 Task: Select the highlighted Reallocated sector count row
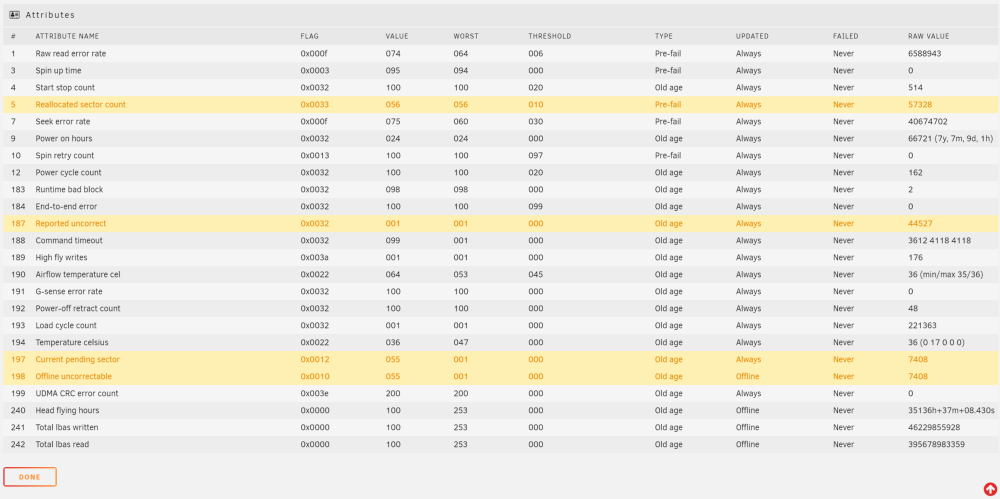[x=500, y=105]
